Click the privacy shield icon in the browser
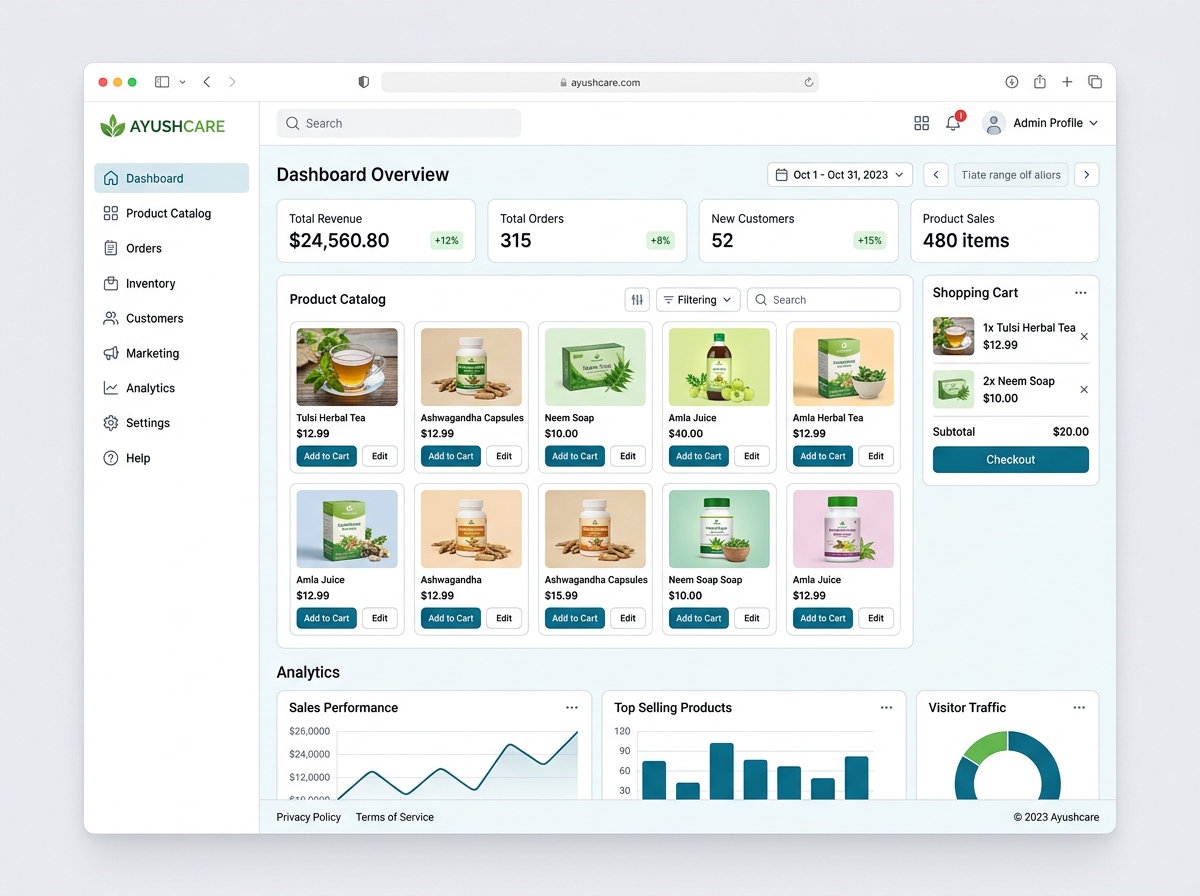The height and width of the screenshot is (896, 1200). pos(364,82)
